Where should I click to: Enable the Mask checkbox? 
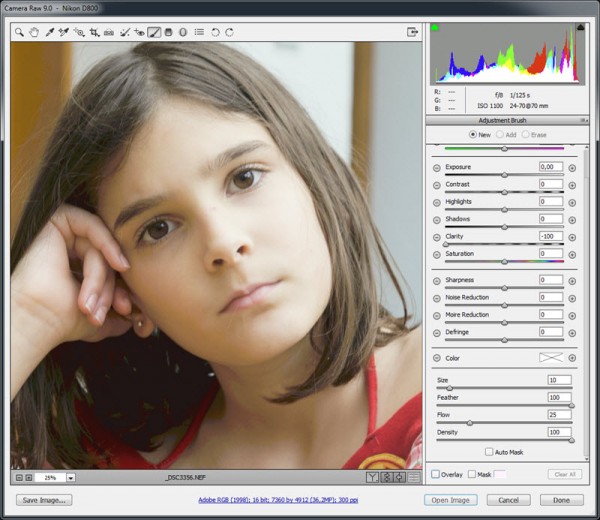click(472, 474)
